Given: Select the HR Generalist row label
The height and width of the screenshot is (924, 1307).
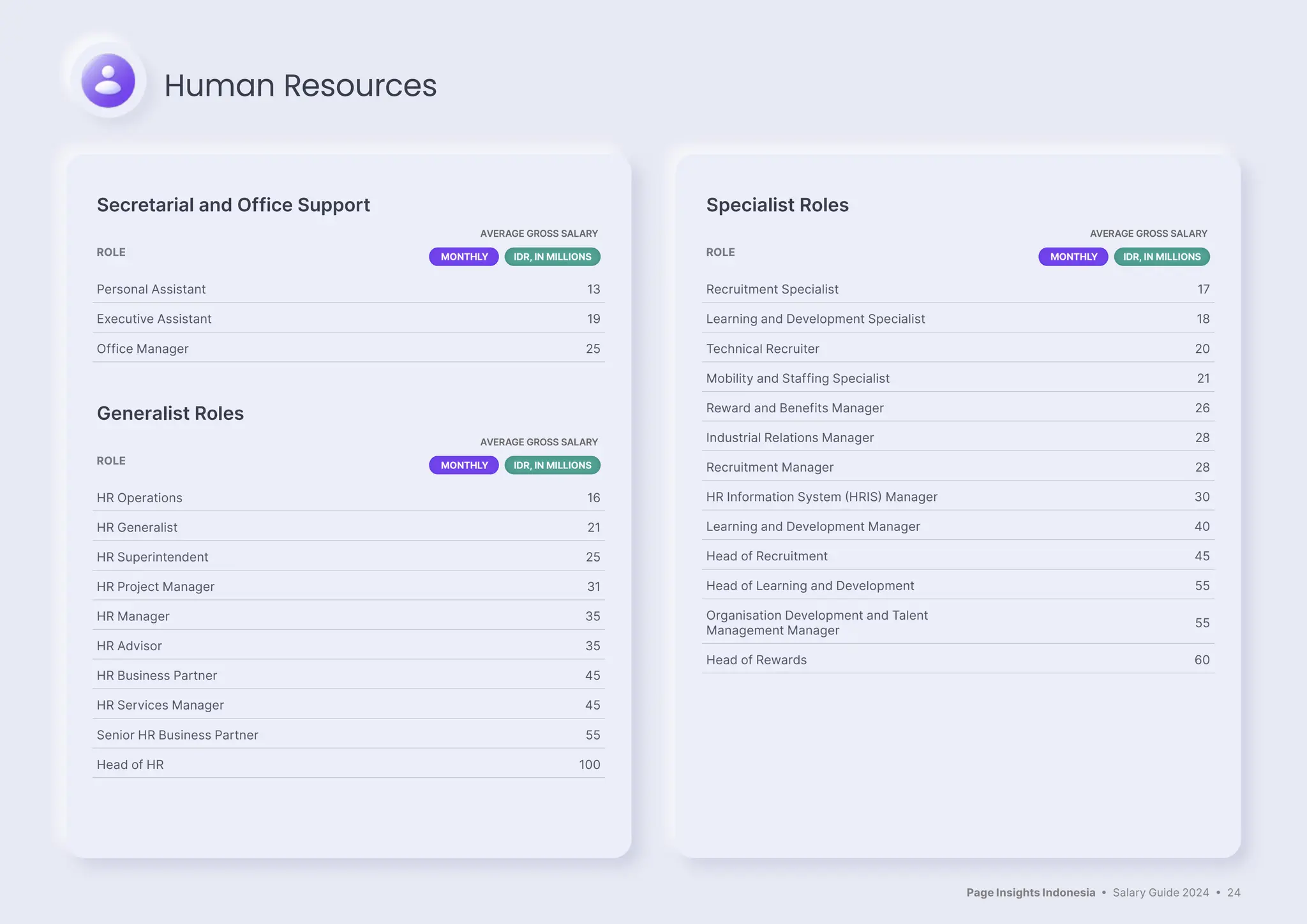Looking at the screenshot, I should click(137, 528).
